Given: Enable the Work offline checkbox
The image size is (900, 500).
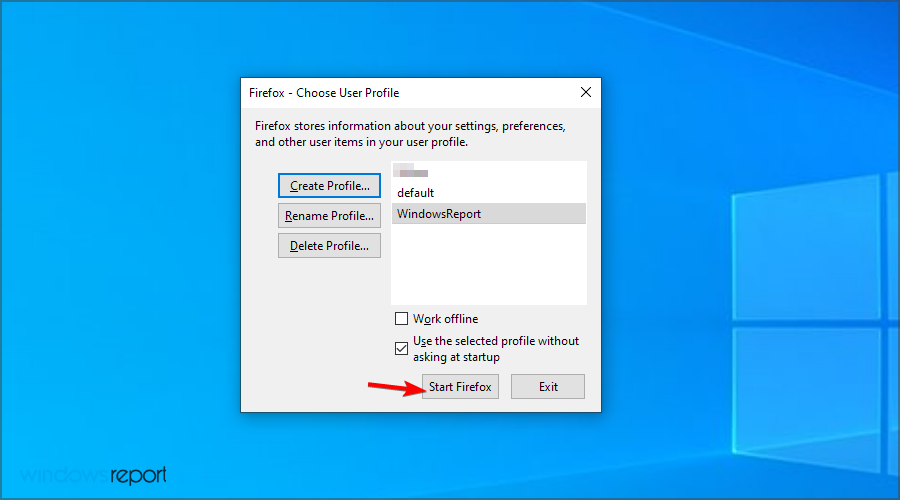Looking at the screenshot, I should [401, 319].
